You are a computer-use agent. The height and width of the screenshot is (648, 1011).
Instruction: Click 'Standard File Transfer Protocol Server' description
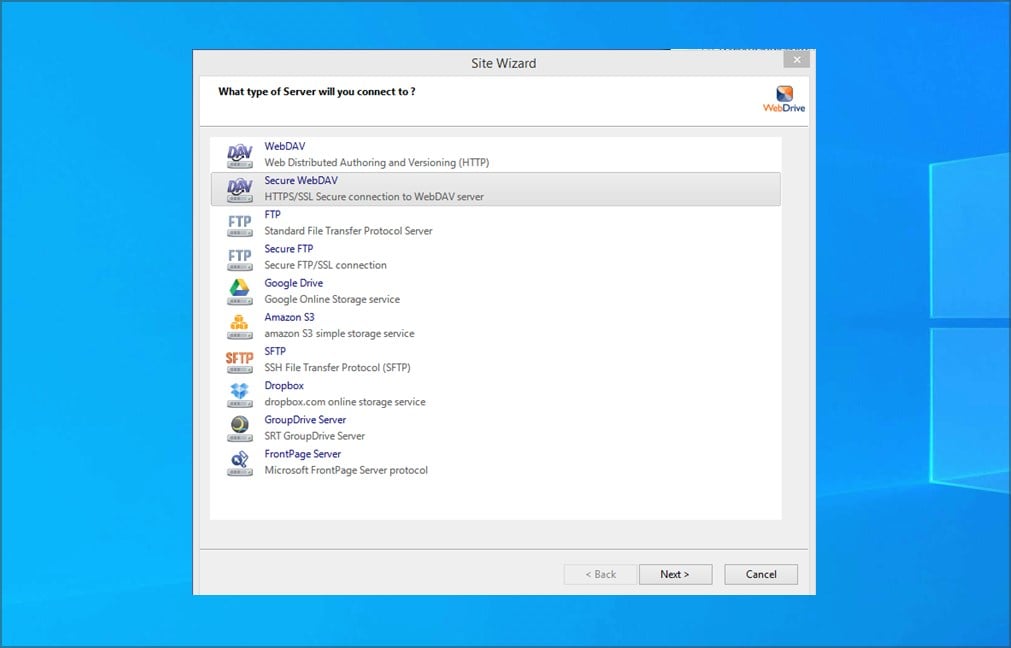click(348, 231)
